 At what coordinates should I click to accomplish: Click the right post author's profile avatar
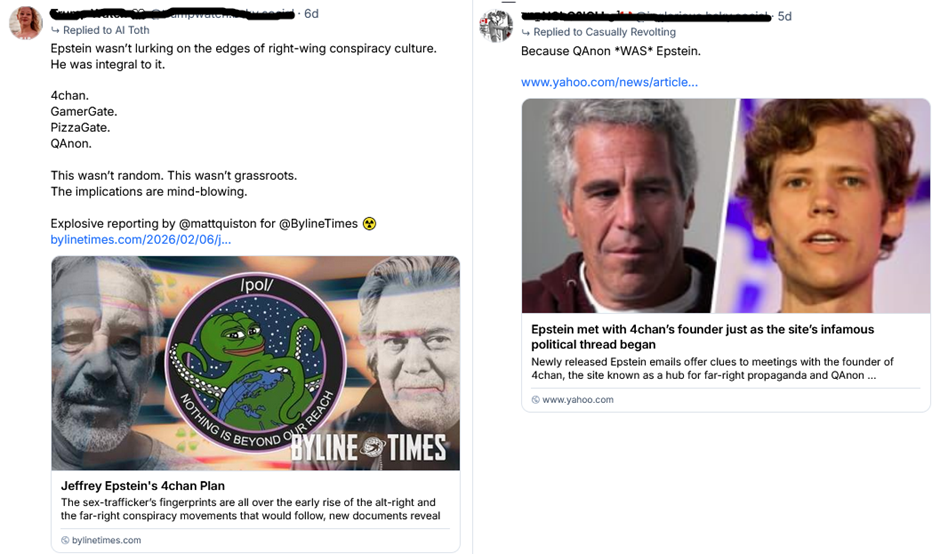coord(496,25)
